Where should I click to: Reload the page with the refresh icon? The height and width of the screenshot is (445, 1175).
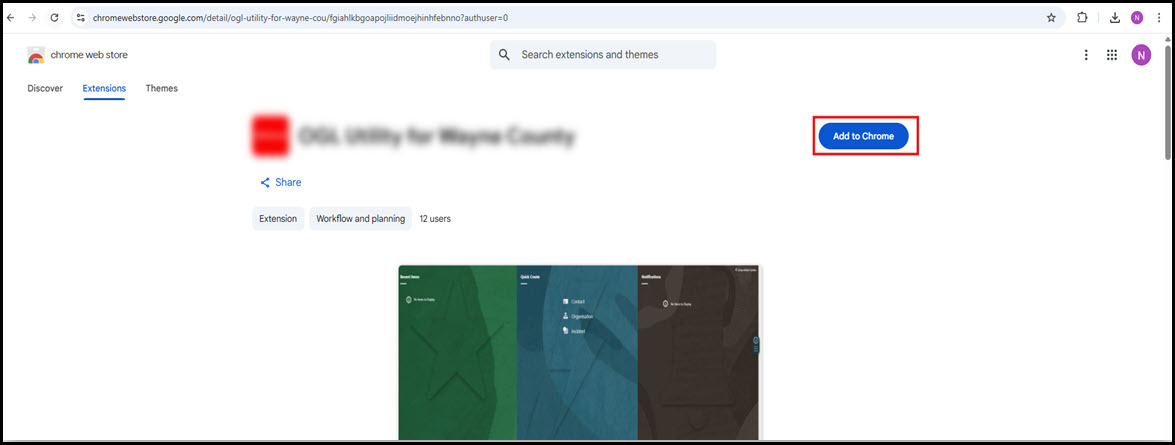[54, 17]
